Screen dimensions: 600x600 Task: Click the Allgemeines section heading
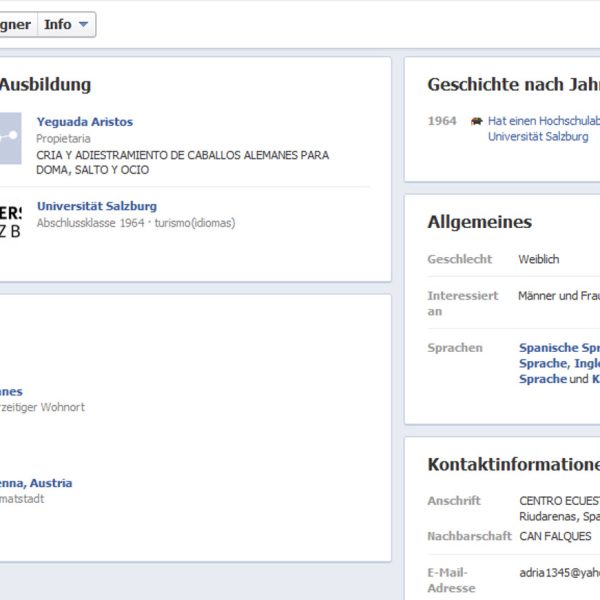click(479, 222)
